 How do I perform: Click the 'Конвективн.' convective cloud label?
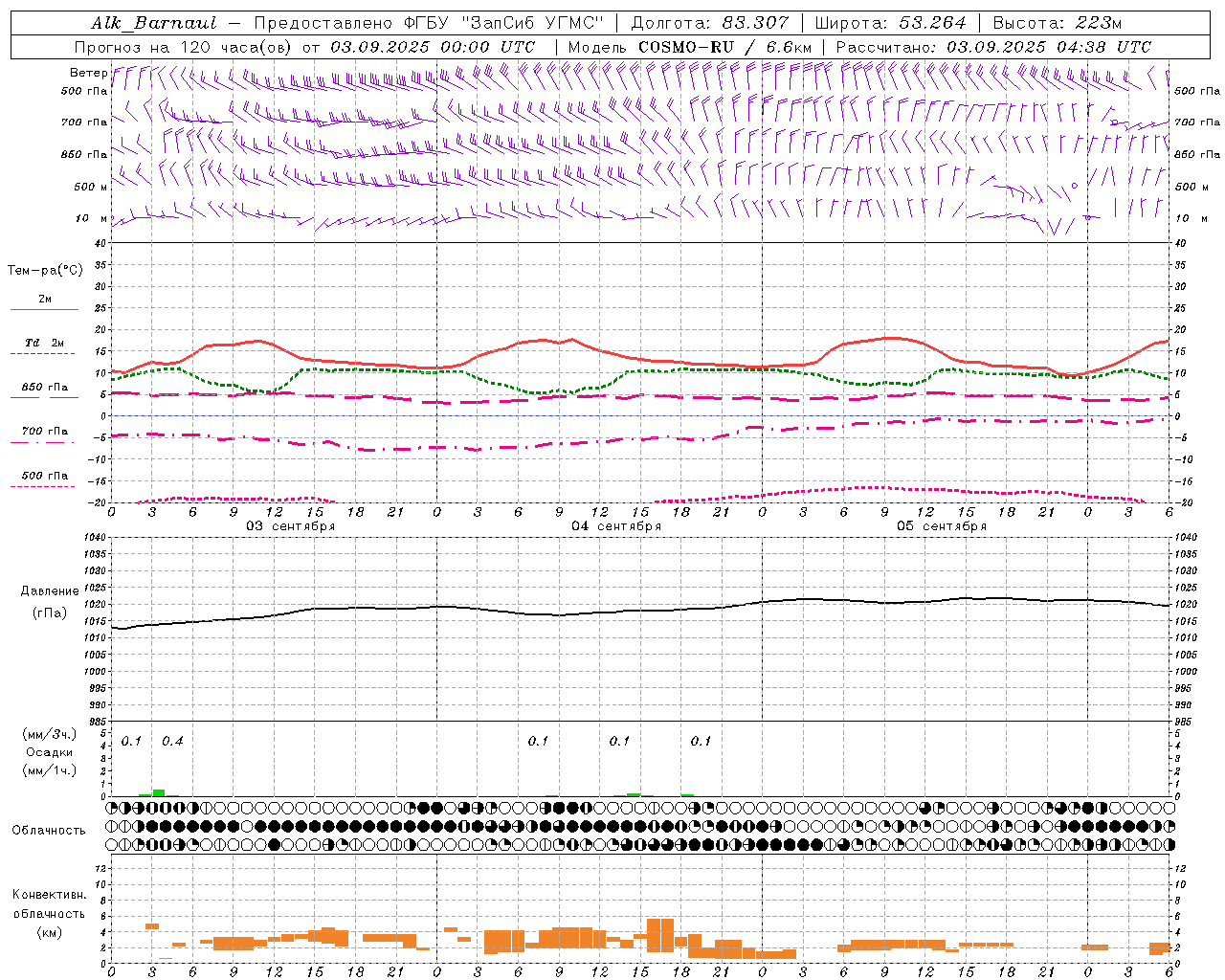(49, 895)
